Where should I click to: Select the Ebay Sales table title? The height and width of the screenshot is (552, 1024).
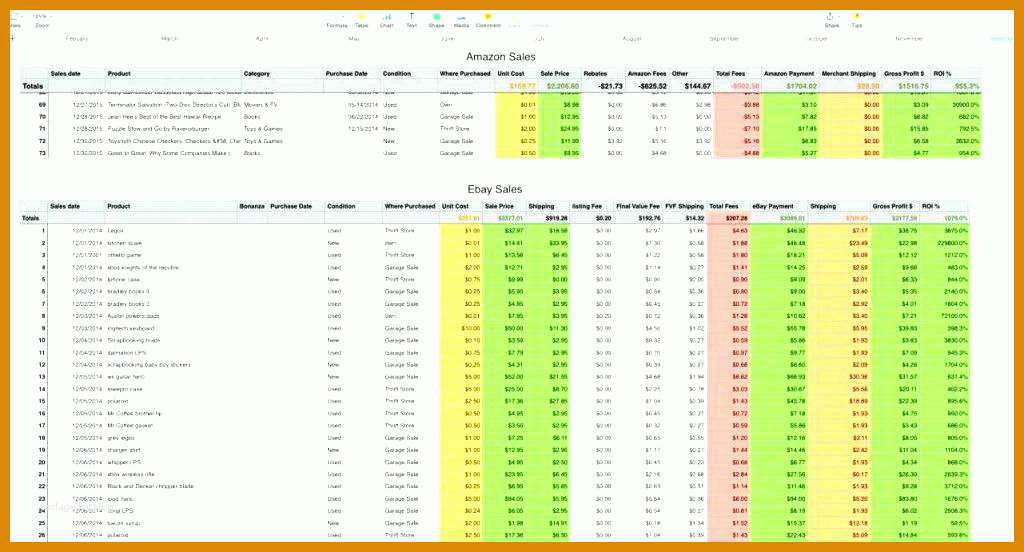pos(494,189)
